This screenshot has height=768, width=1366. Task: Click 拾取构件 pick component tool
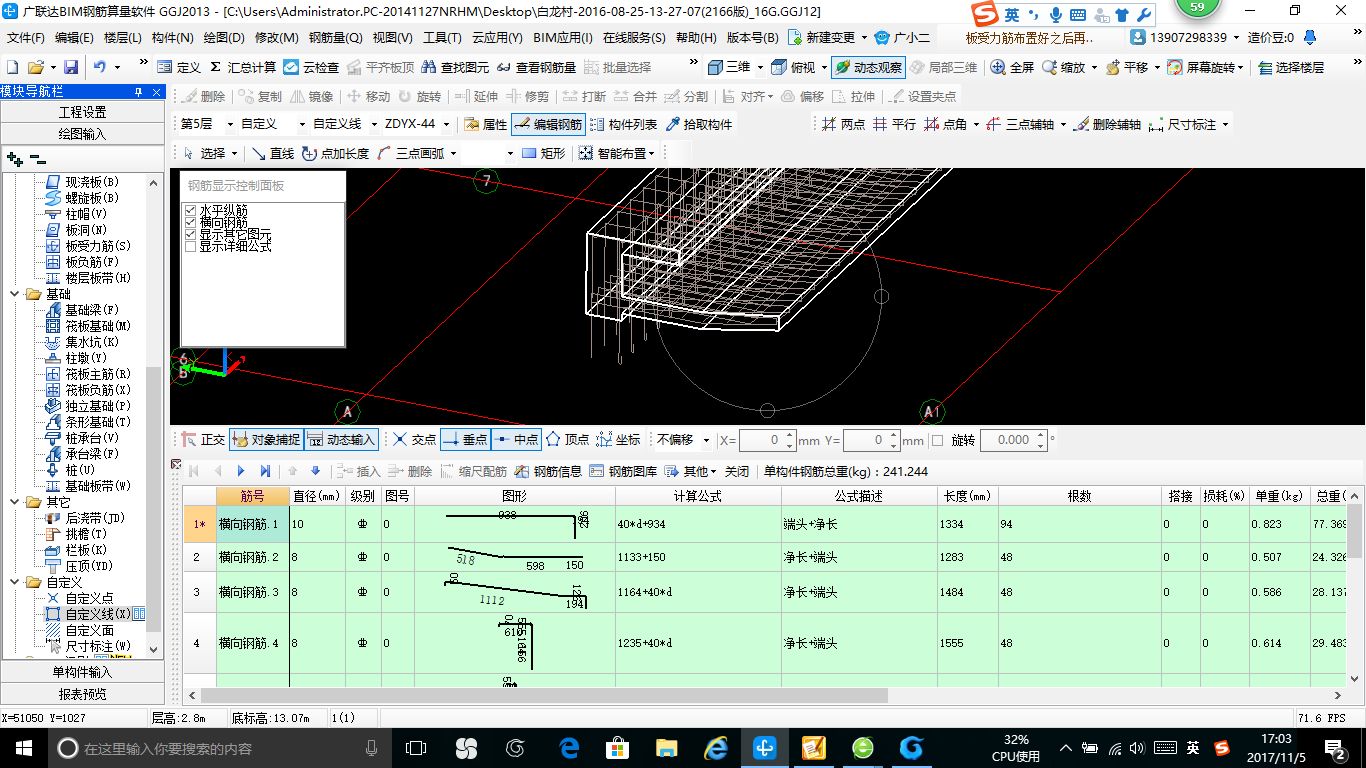click(x=698, y=124)
